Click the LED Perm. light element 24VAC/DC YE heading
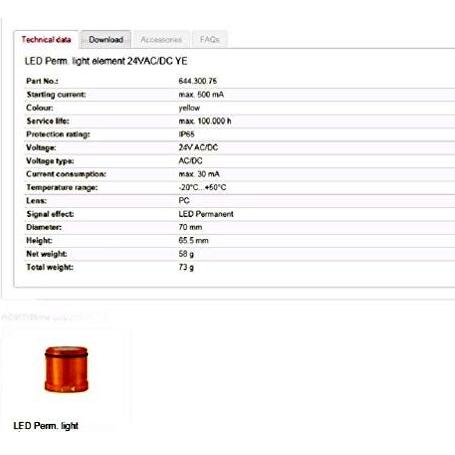The image size is (455, 455). 106,61
